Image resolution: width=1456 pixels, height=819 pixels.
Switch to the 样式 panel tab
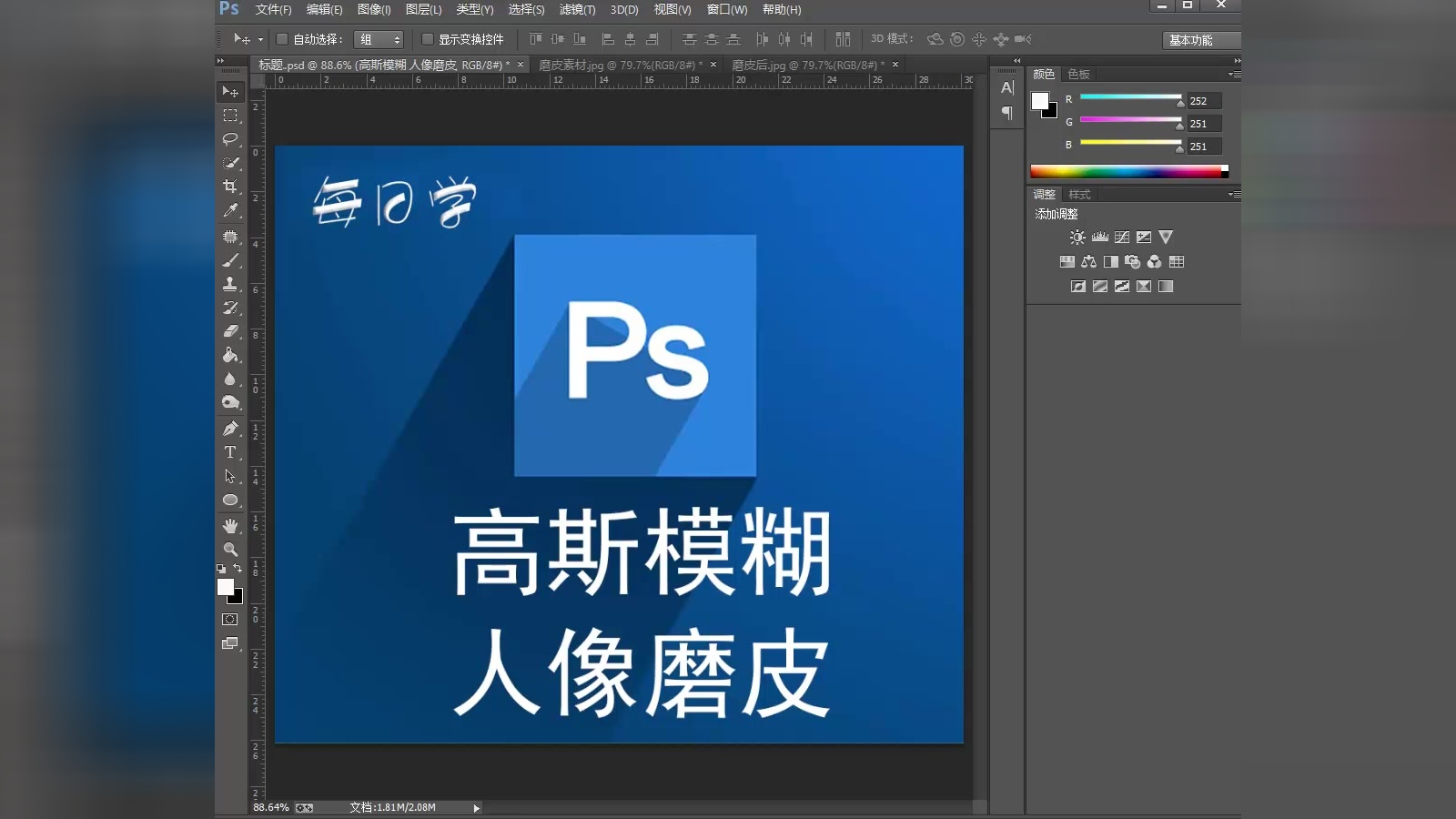pyautogui.click(x=1079, y=195)
